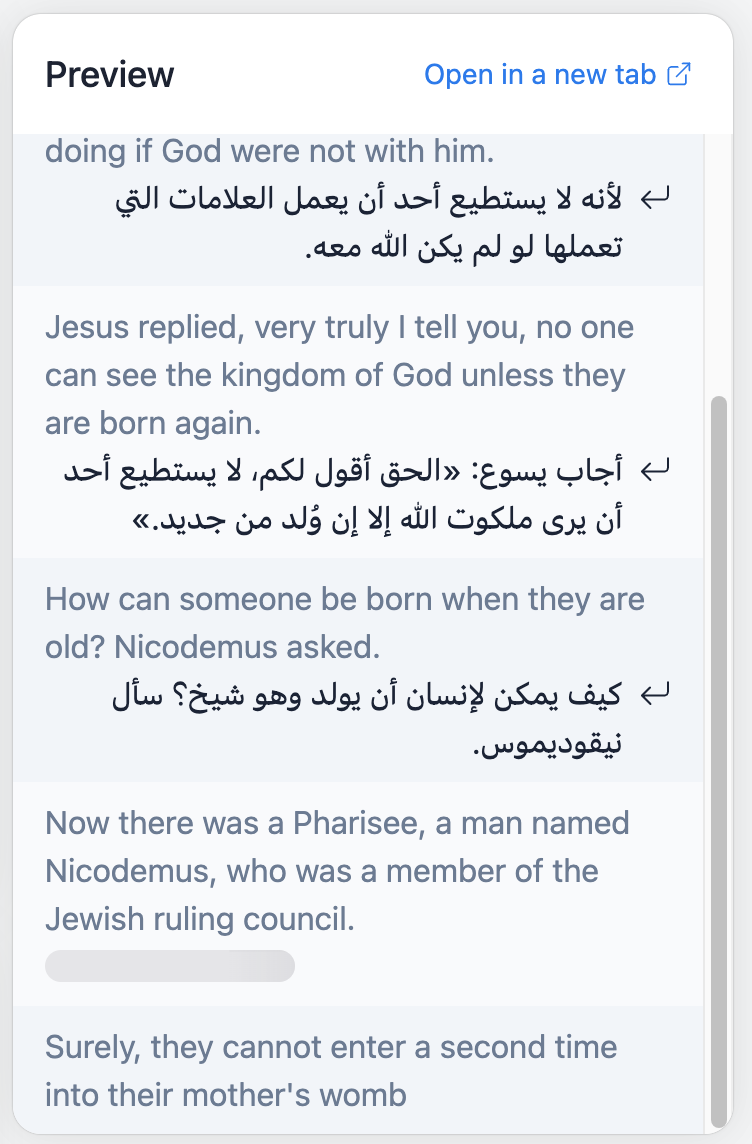The width and height of the screenshot is (752, 1144).
Task: Click the external link icon beside the tab link
Action: click(679, 75)
